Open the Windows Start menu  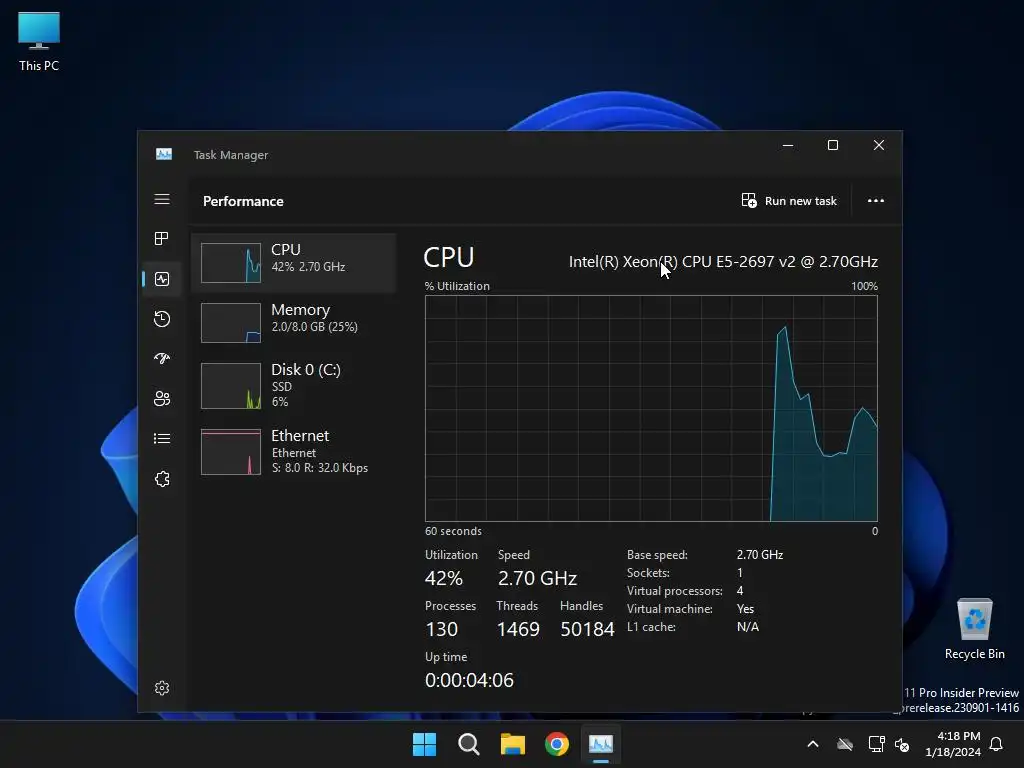[424, 744]
